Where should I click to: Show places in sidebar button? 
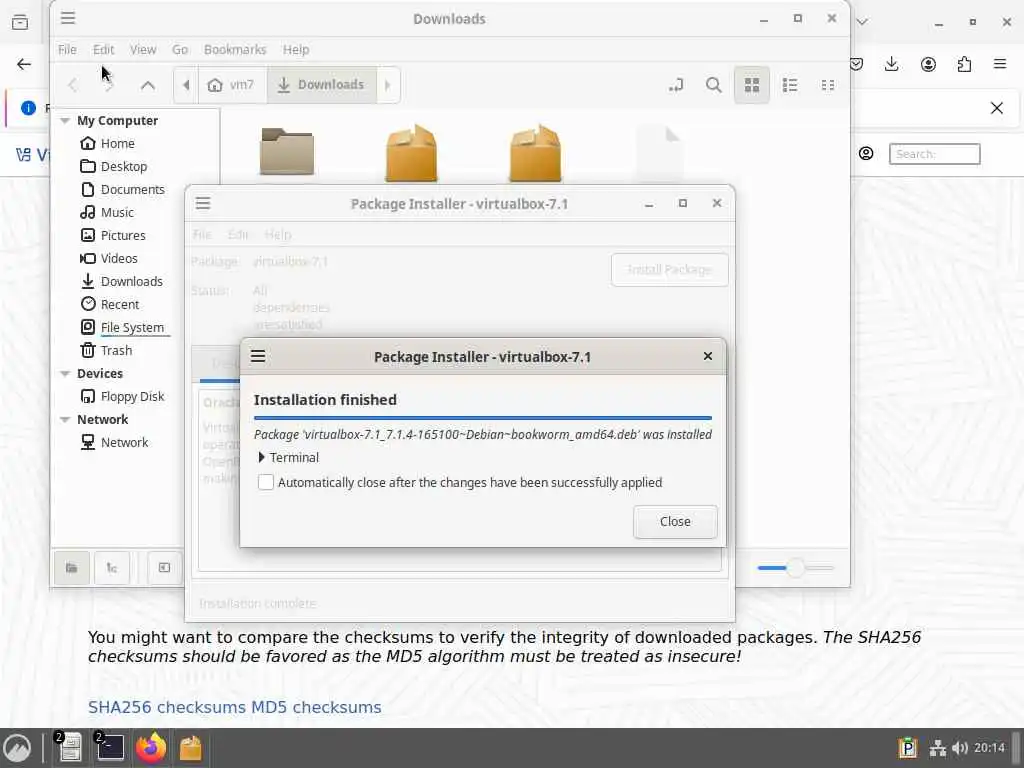point(72,568)
